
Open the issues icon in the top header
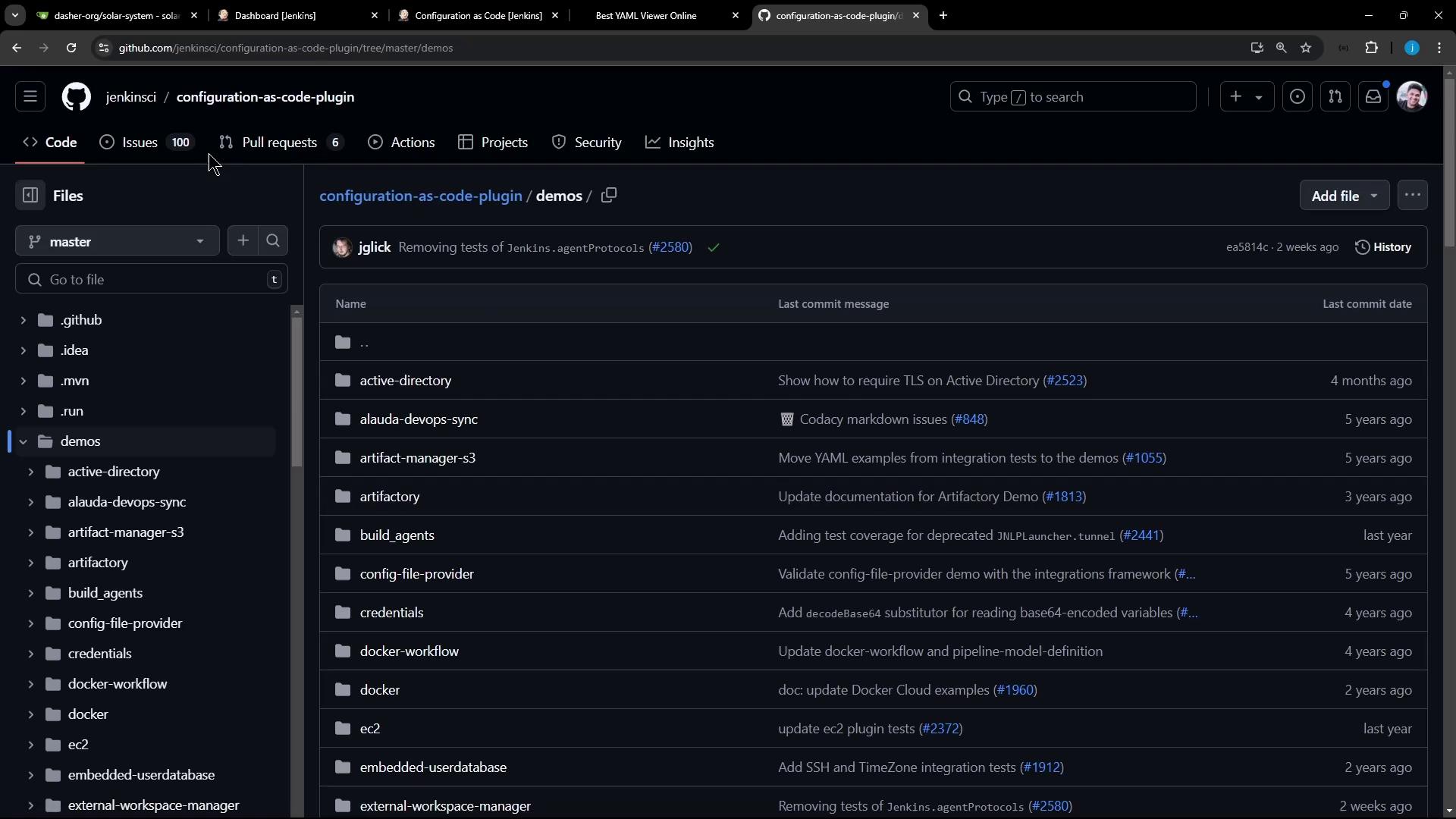pos(1298,97)
